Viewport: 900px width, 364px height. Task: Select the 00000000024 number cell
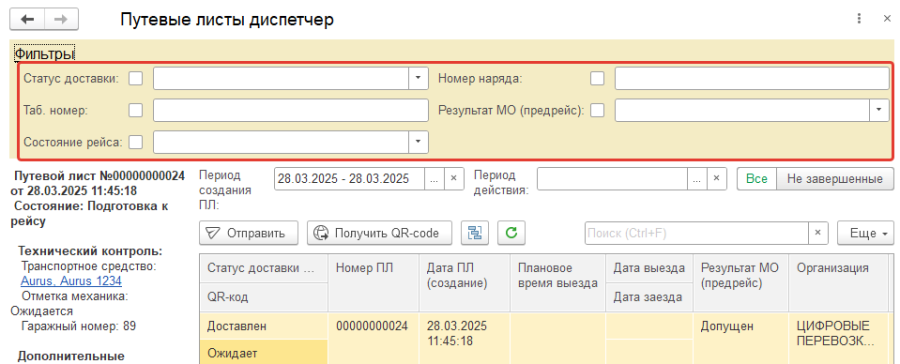coord(373,339)
